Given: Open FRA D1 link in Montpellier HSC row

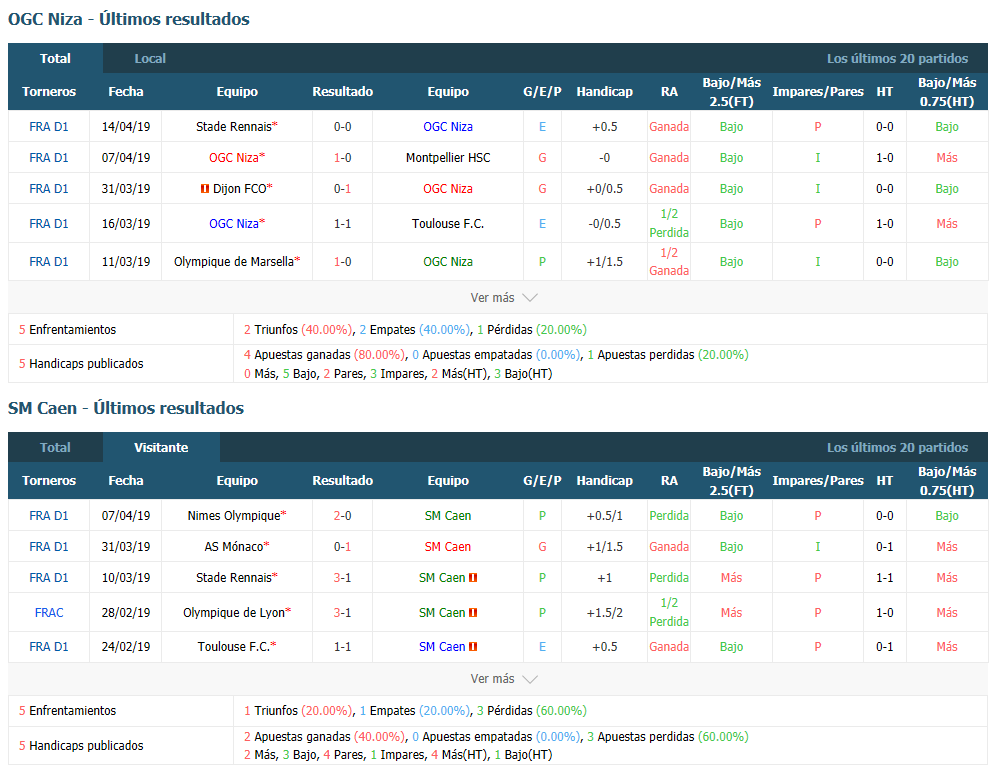Looking at the screenshot, I should point(49,158).
